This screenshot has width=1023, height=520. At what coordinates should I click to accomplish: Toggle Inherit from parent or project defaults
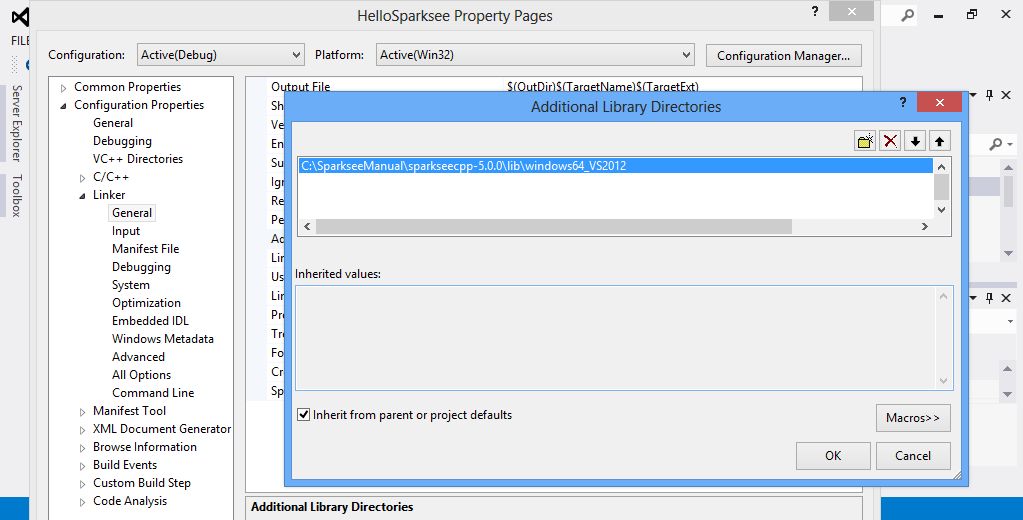point(303,414)
